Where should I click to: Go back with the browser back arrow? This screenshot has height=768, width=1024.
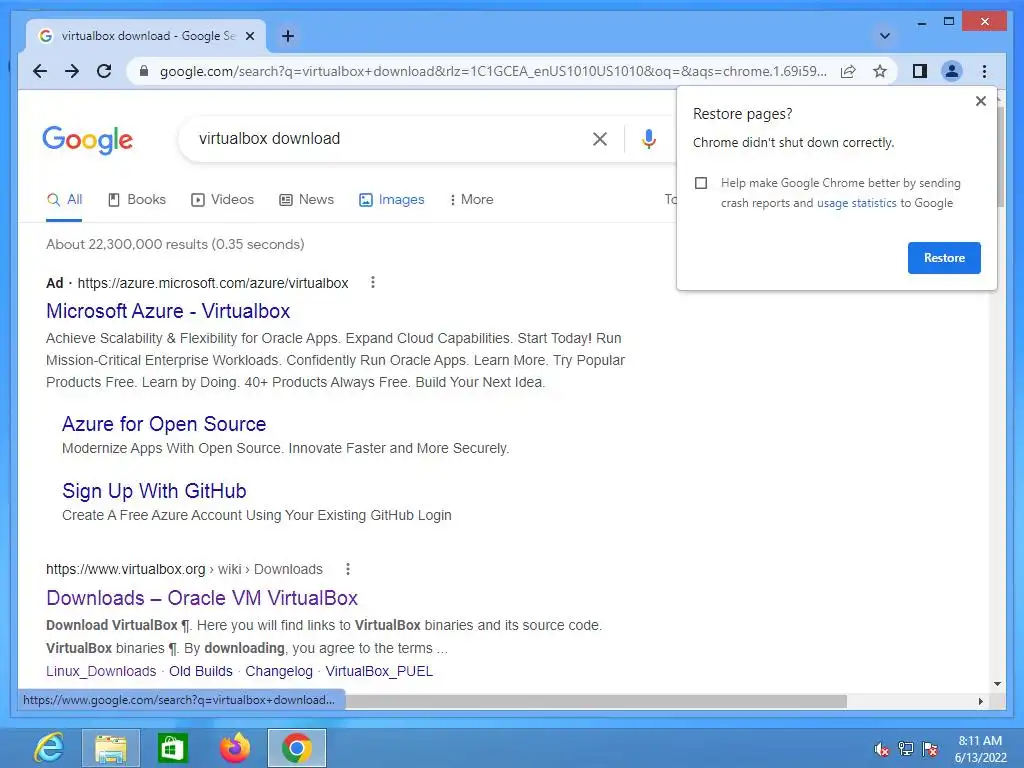40,71
